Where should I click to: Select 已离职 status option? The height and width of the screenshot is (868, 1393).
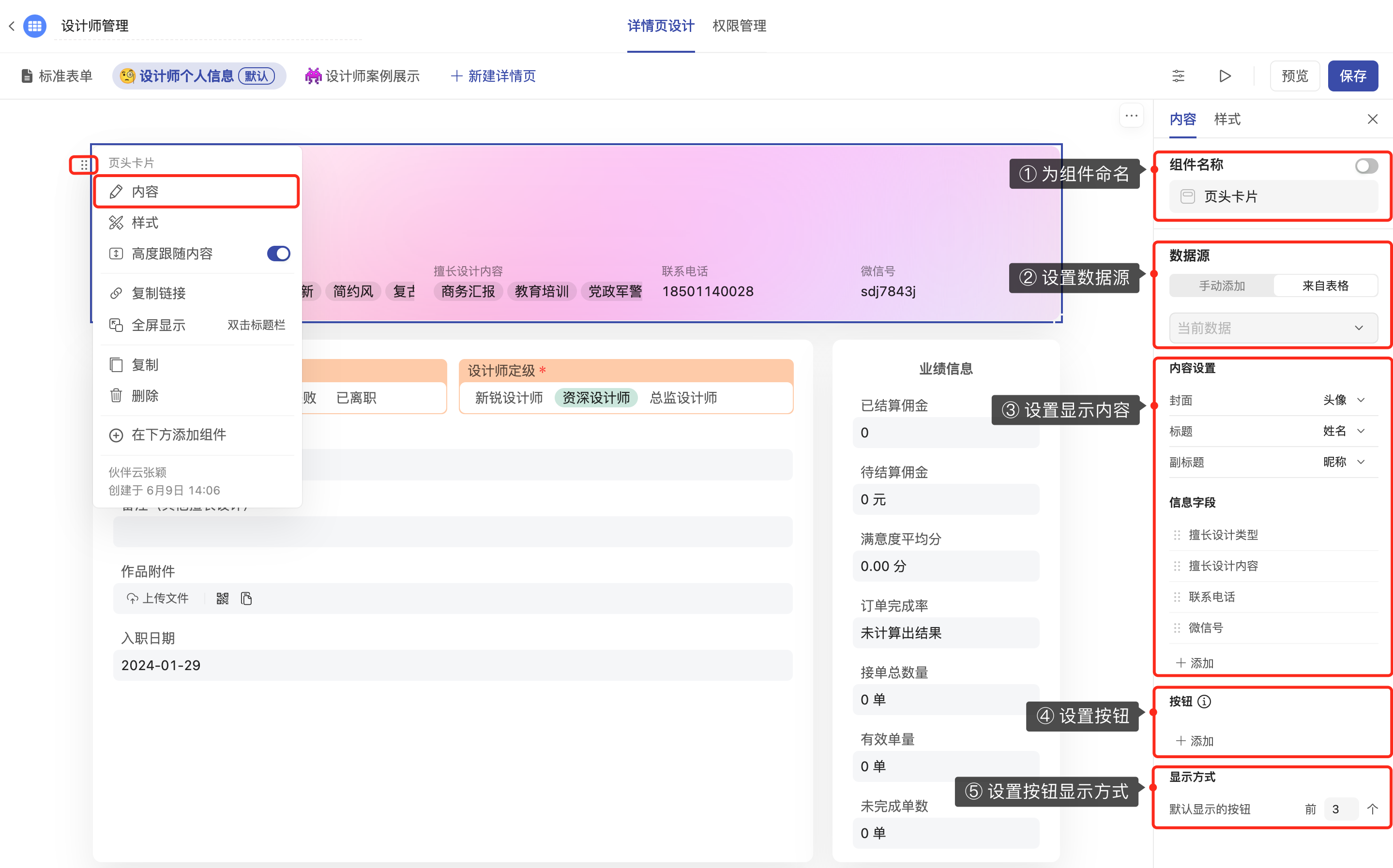tap(356, 397)
